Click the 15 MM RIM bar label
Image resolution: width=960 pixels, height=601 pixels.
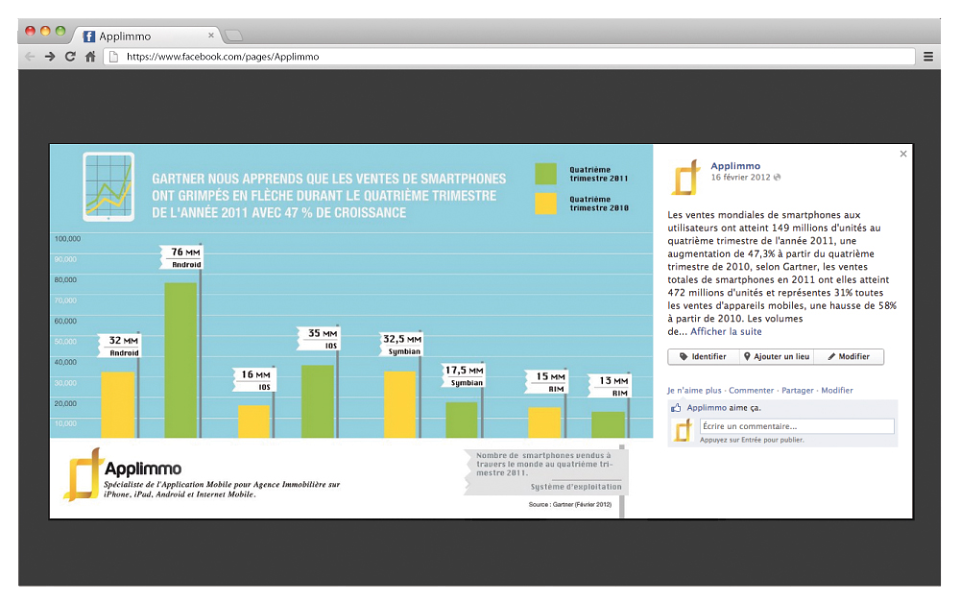pos(547,382)
